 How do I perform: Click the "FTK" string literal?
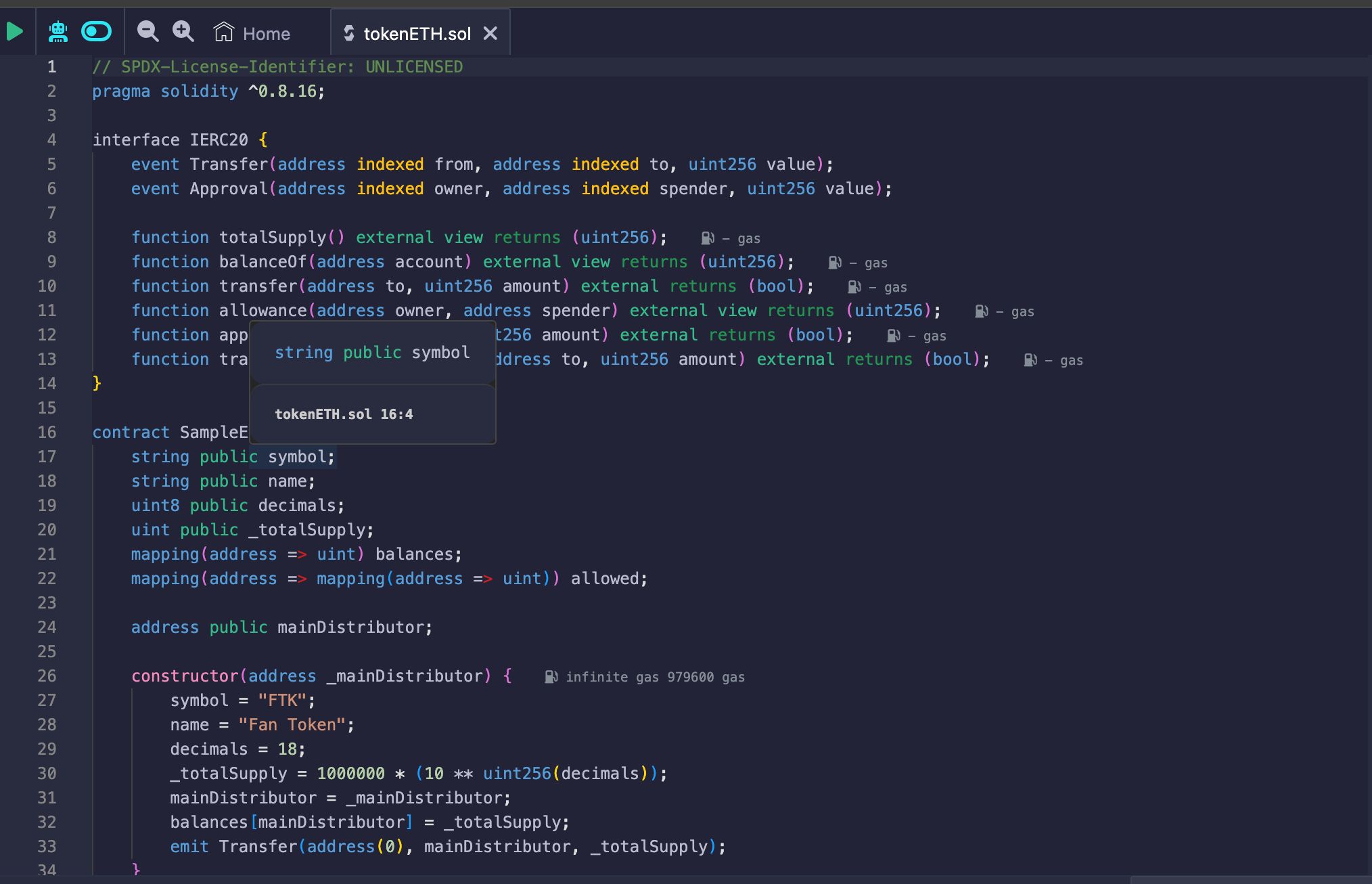282,701
